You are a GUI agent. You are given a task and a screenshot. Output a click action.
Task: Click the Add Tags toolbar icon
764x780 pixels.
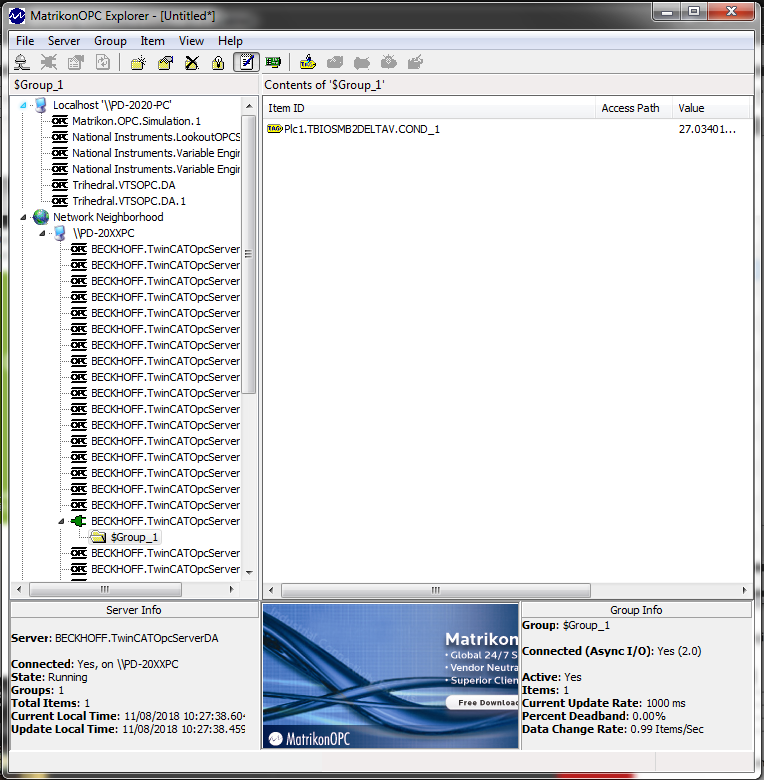308,62
